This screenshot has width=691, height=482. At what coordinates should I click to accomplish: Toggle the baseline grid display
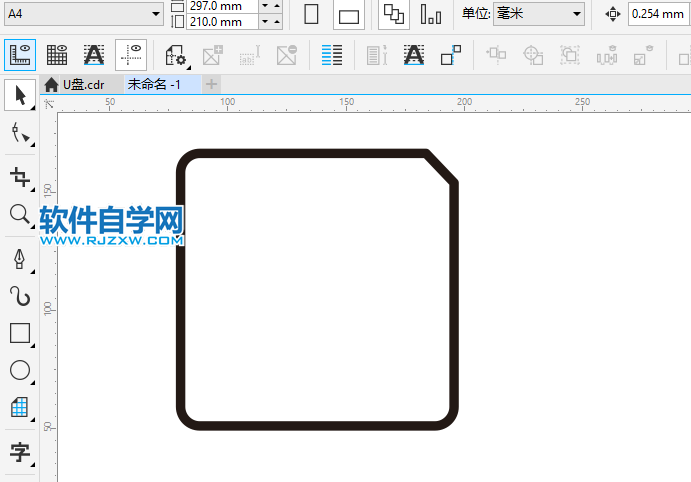[94, 55]
